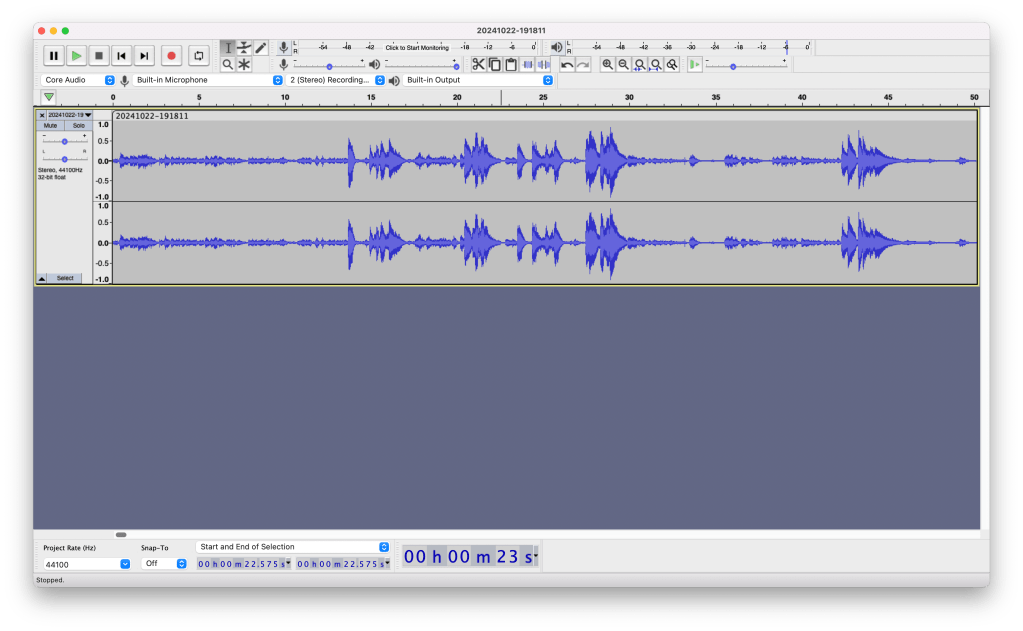The image size is (1023, 631).
Task: Click the track's Select button
Action: coord(65,278)
